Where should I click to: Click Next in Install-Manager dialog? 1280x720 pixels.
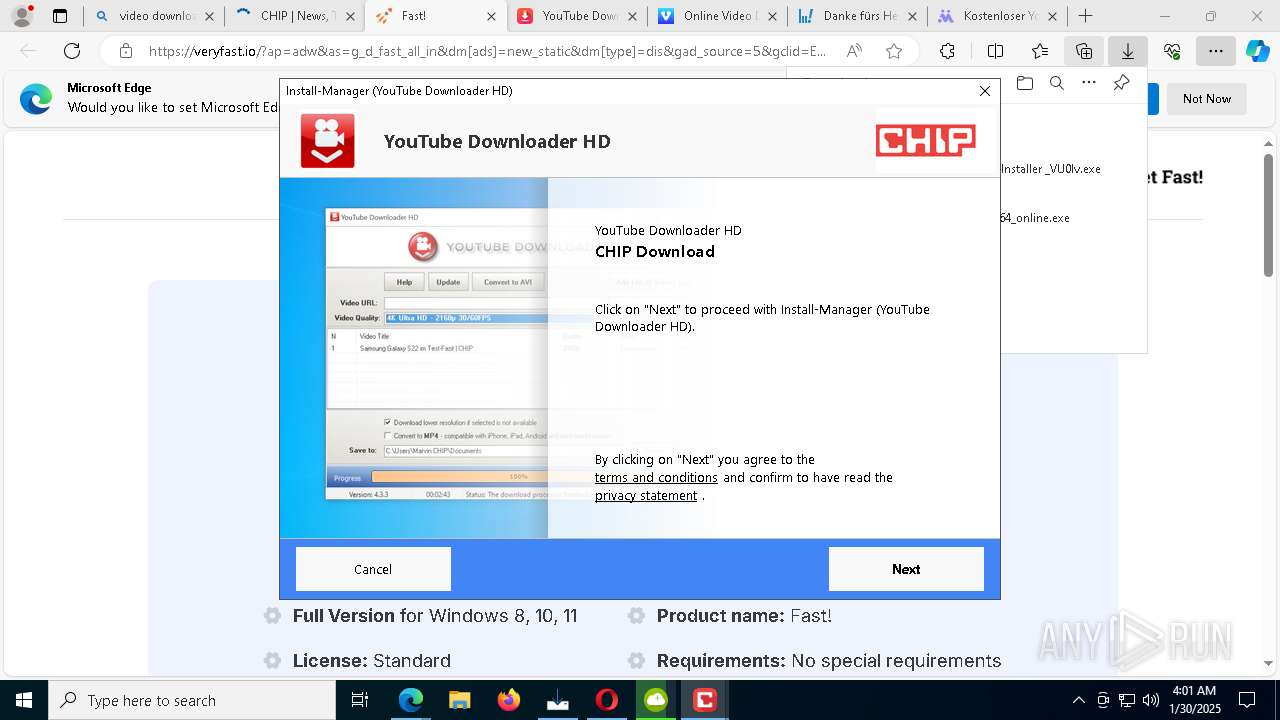click(906, 569)
